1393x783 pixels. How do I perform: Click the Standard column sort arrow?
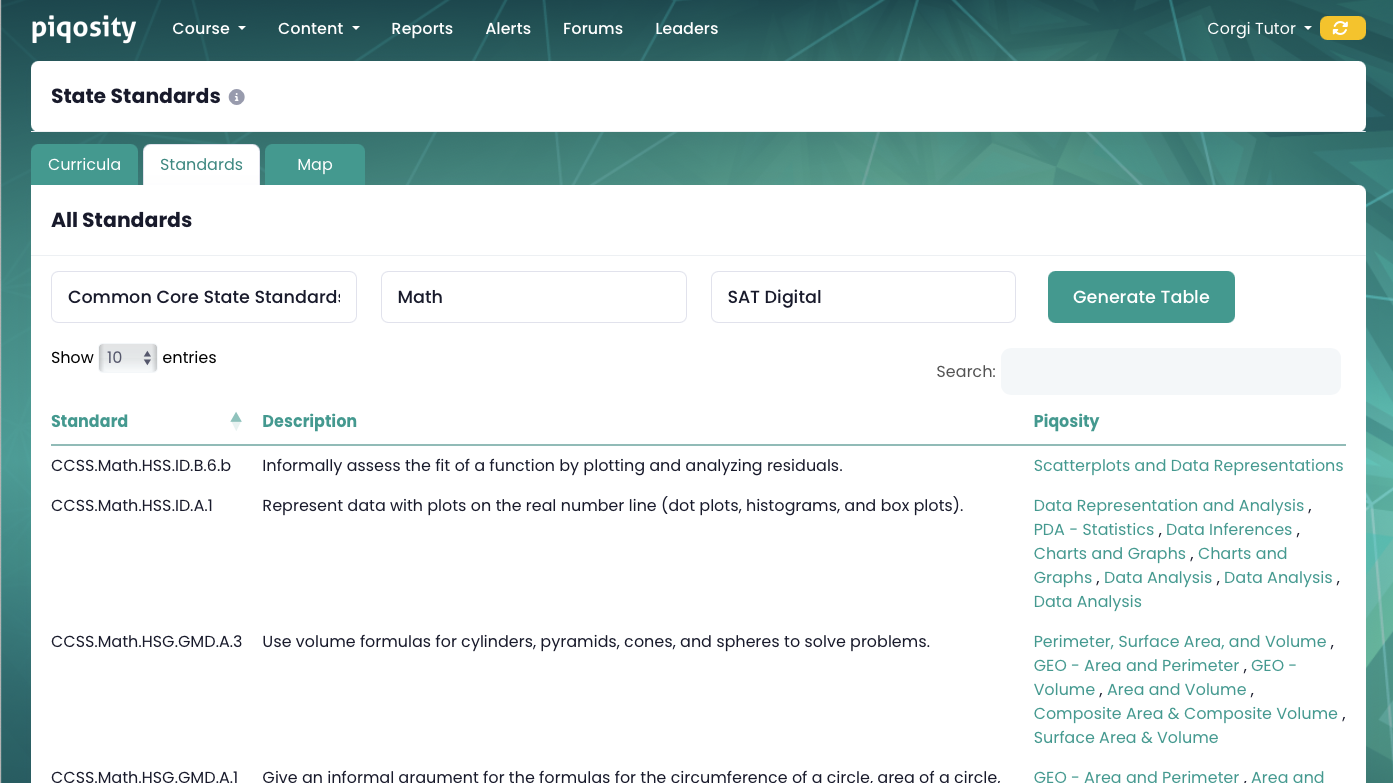coord(236,421)
